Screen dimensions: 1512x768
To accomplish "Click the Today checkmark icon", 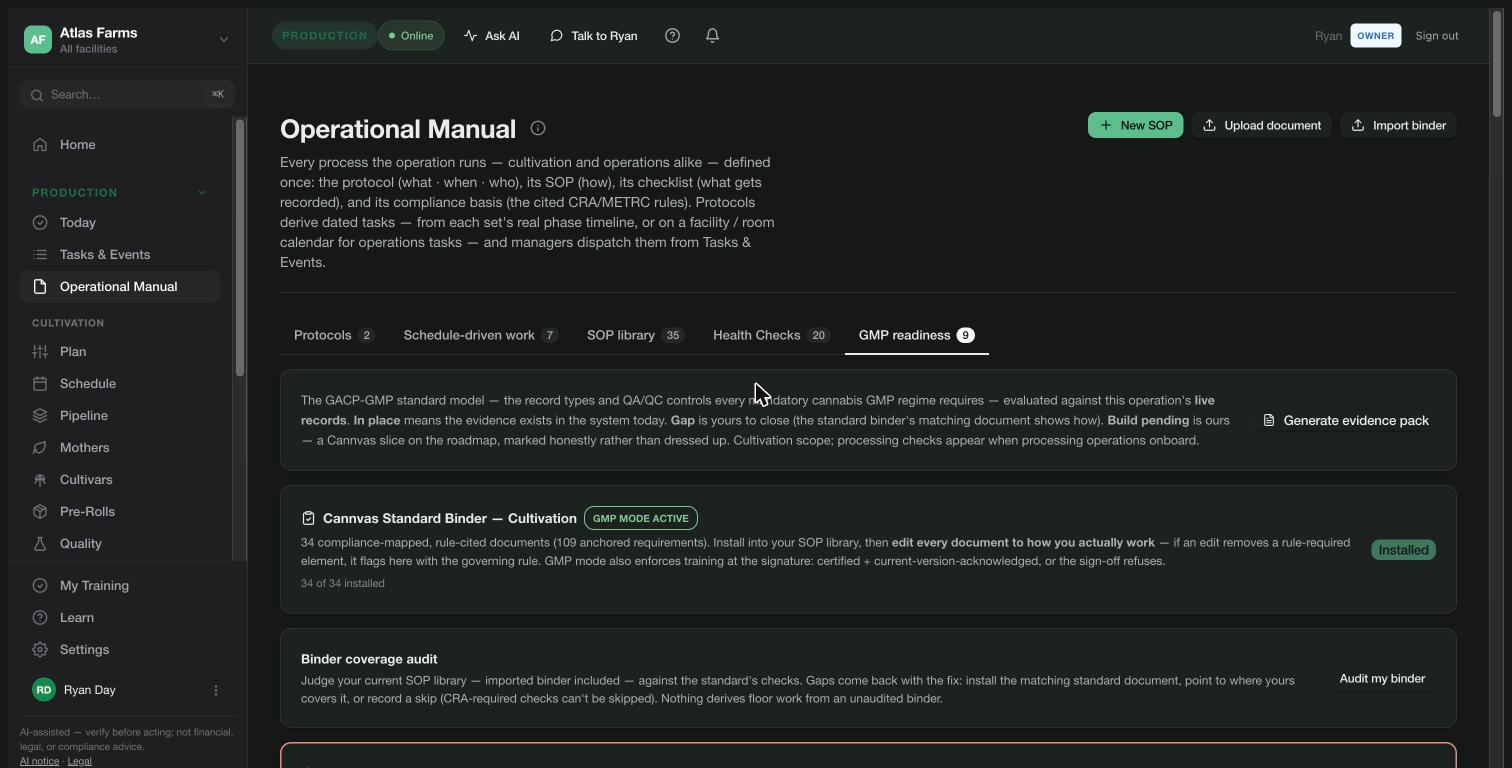I will click(x=40, y=223).
